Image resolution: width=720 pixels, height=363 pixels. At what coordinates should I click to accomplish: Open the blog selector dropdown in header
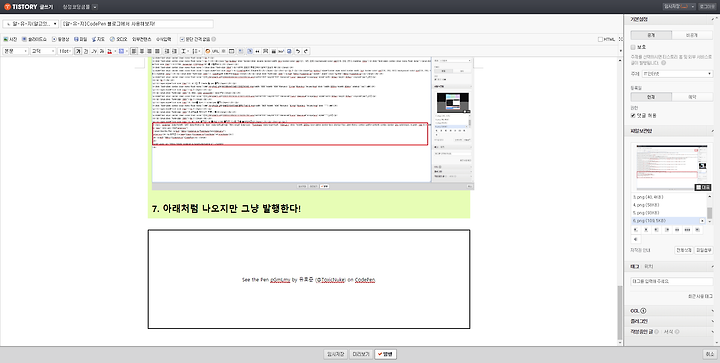pos(95,7)
